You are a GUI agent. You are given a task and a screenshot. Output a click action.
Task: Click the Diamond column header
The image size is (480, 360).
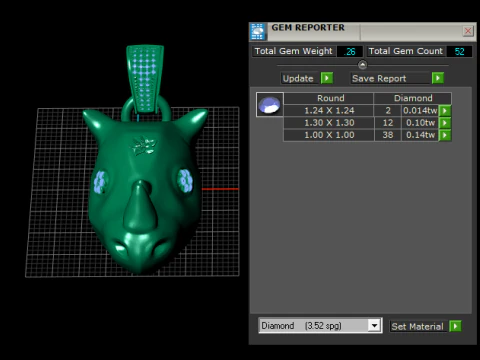(x=413, y=98)
